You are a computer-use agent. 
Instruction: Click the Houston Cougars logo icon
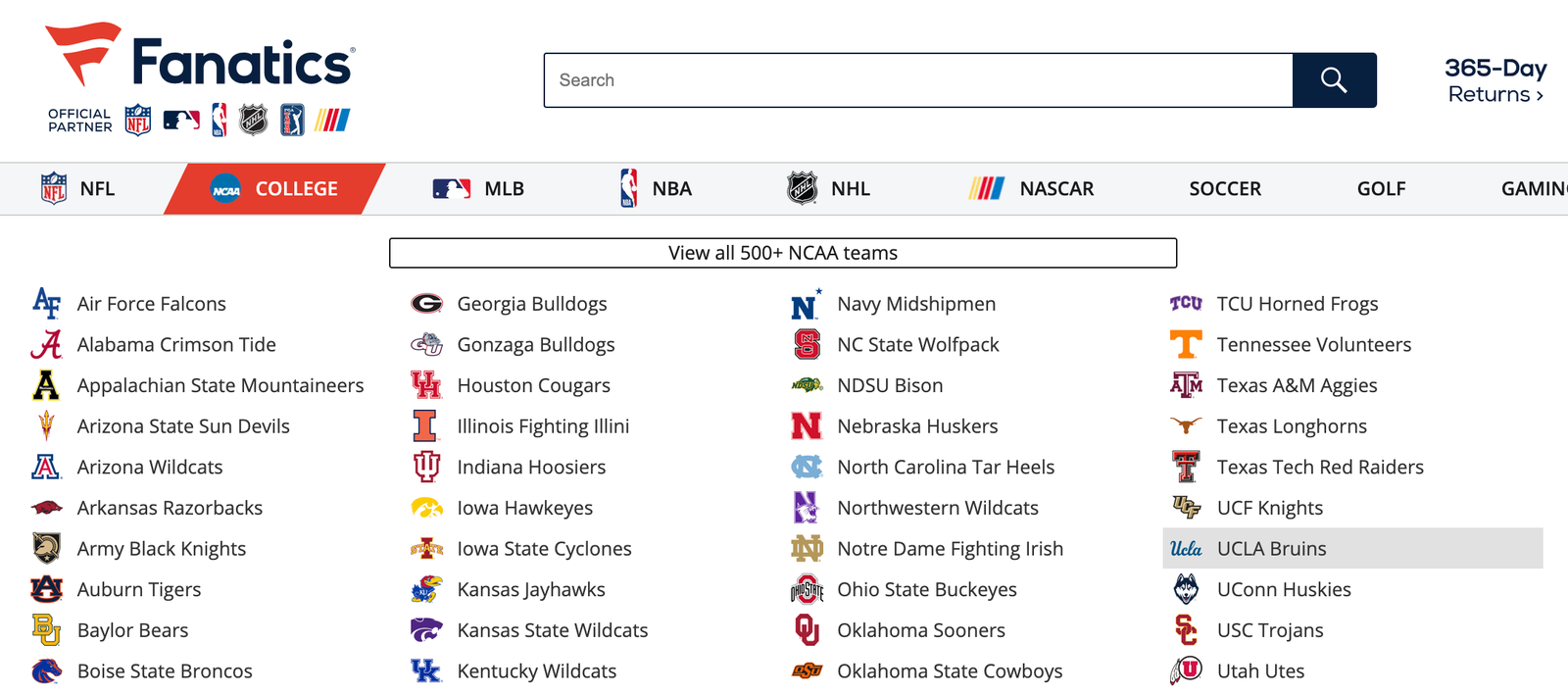426,385
